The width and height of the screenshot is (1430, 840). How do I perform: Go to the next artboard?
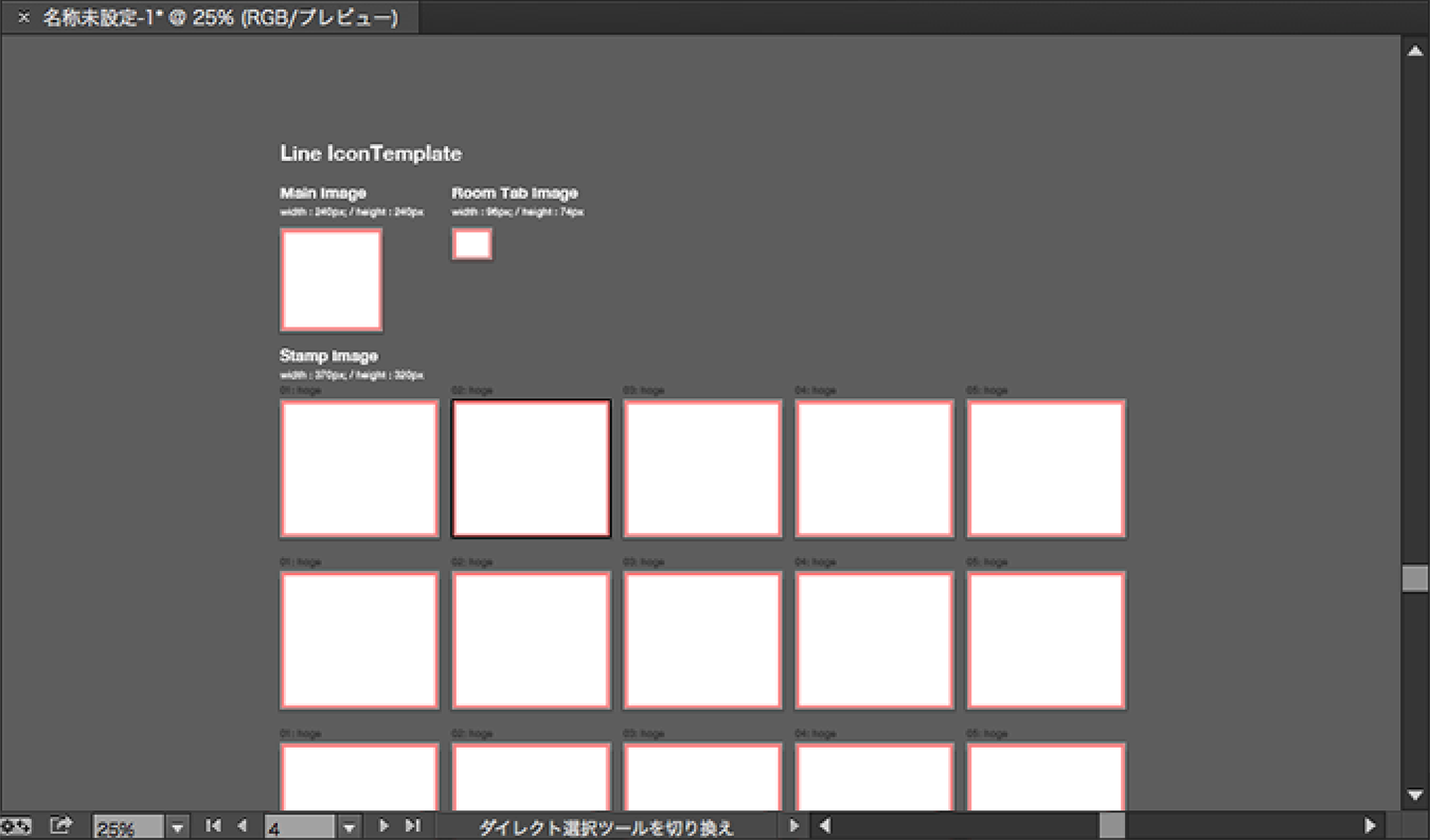(383, 826)
